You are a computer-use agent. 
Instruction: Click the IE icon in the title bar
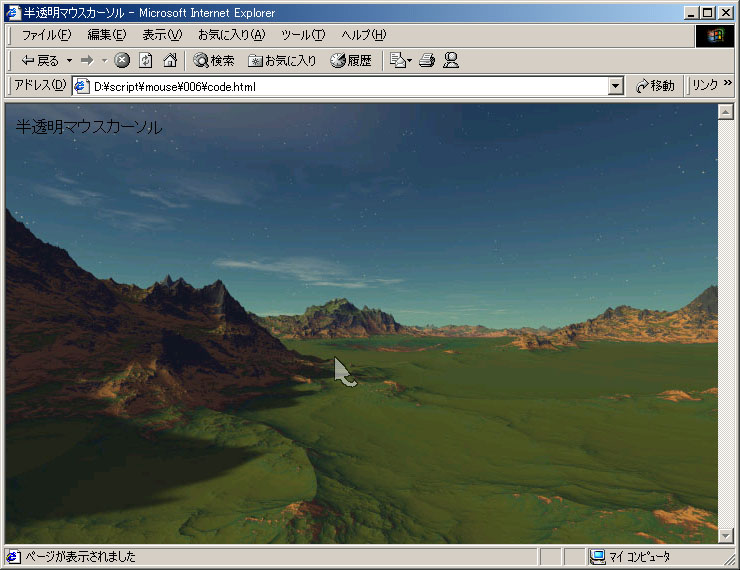click(13, 13)
